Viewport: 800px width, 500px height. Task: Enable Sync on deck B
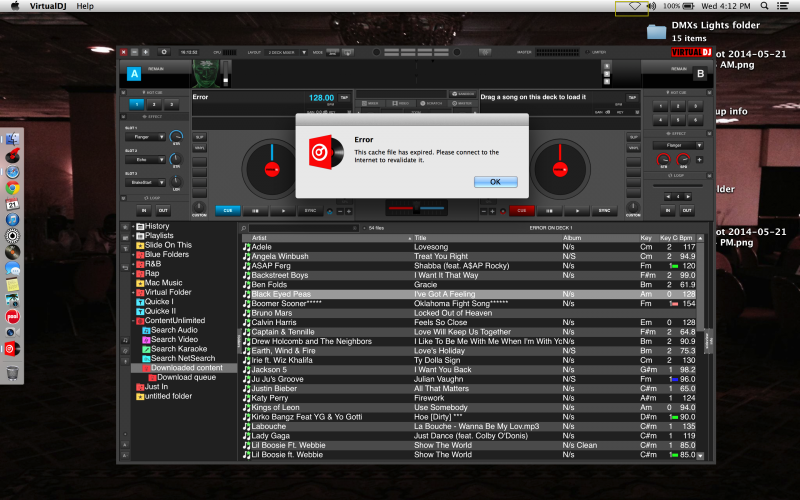[604, 210]
